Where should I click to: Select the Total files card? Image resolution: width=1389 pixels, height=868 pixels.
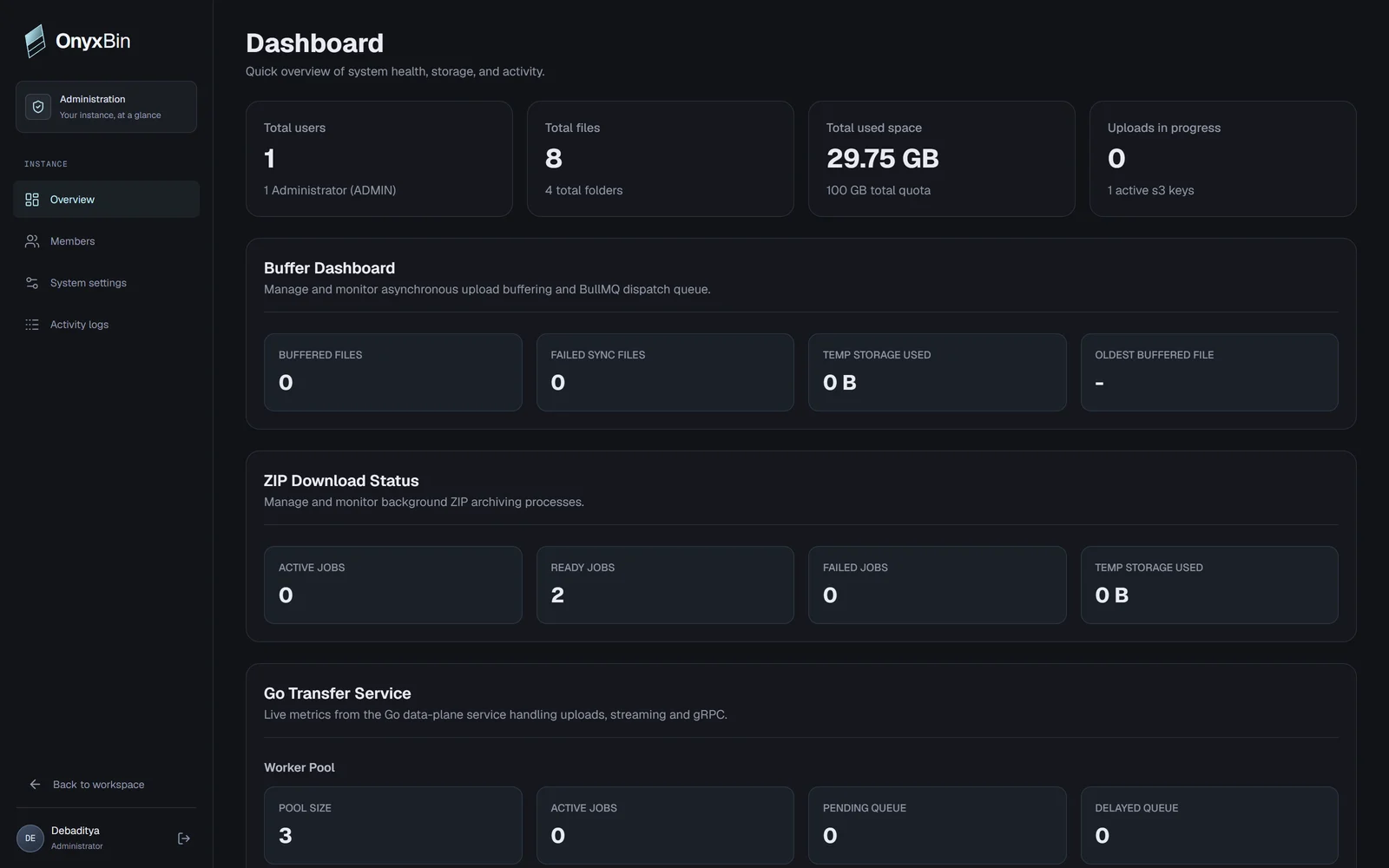tap(661, 159)
